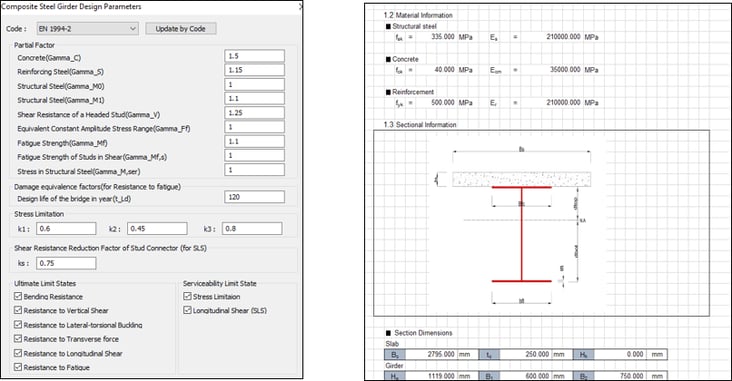
Task: Toggle the Stress Limitation SLS checkbox
Action: pyautogui.click(x=188, y=296)
